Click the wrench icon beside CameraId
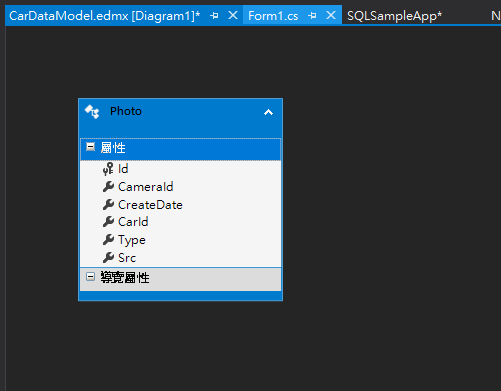 108,187
